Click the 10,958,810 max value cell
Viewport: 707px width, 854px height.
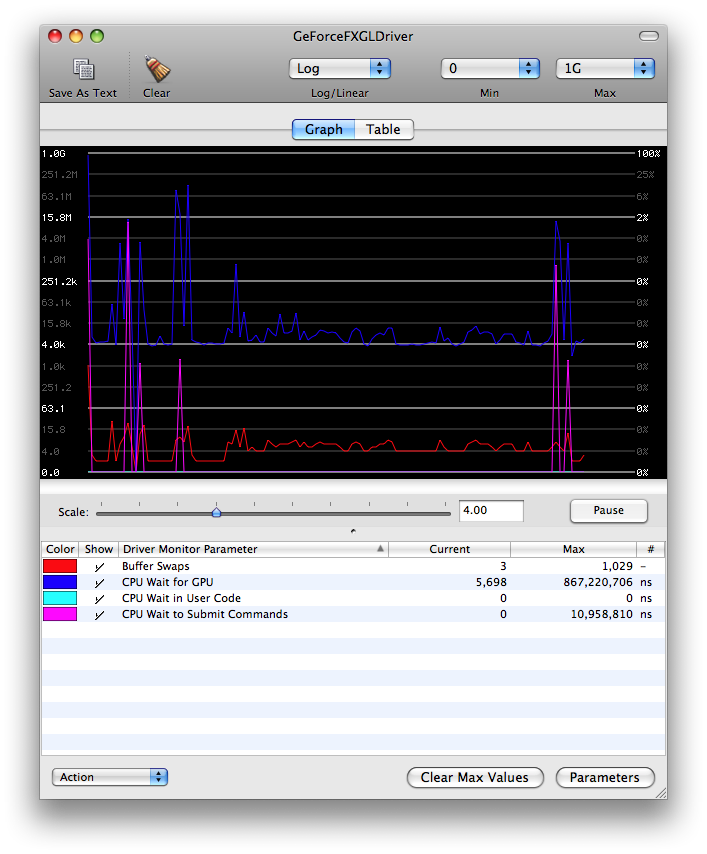click(602, 614)
